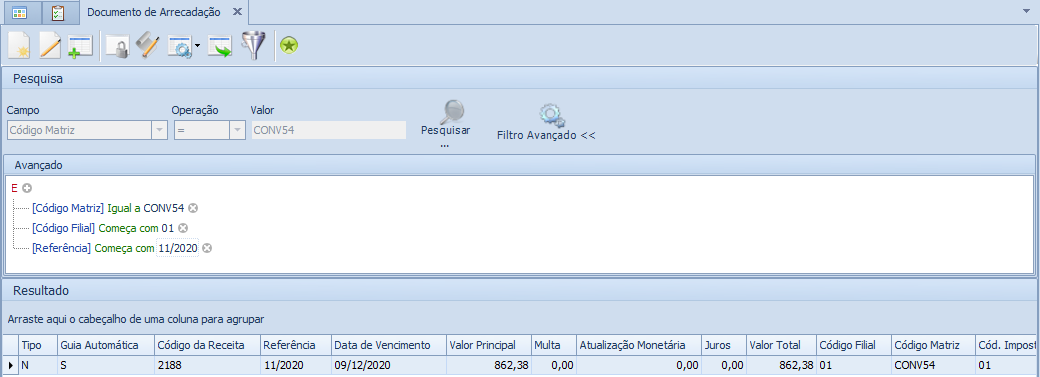Select Tipo cell N in results row

38,365
